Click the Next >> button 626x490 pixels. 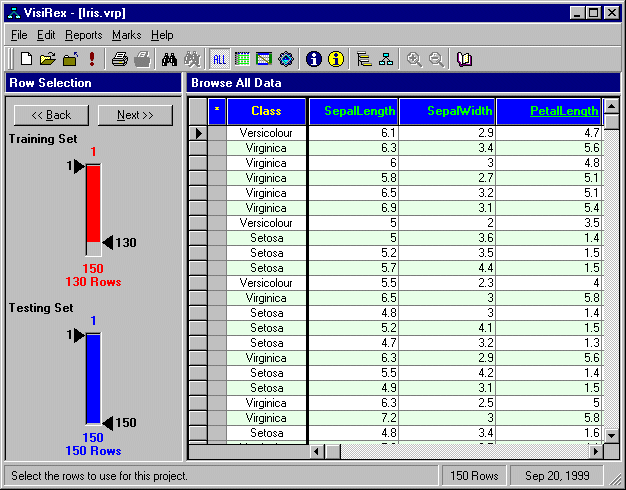pyautogui.click(x=135, y=115)
